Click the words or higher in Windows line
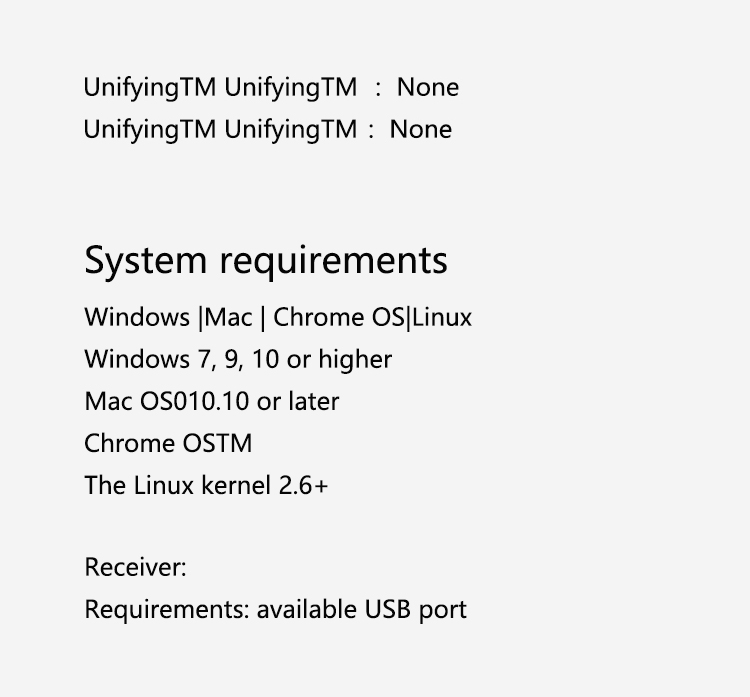This screenshot has height=697, width=750. pyautogui.click(x=339, y=360)
